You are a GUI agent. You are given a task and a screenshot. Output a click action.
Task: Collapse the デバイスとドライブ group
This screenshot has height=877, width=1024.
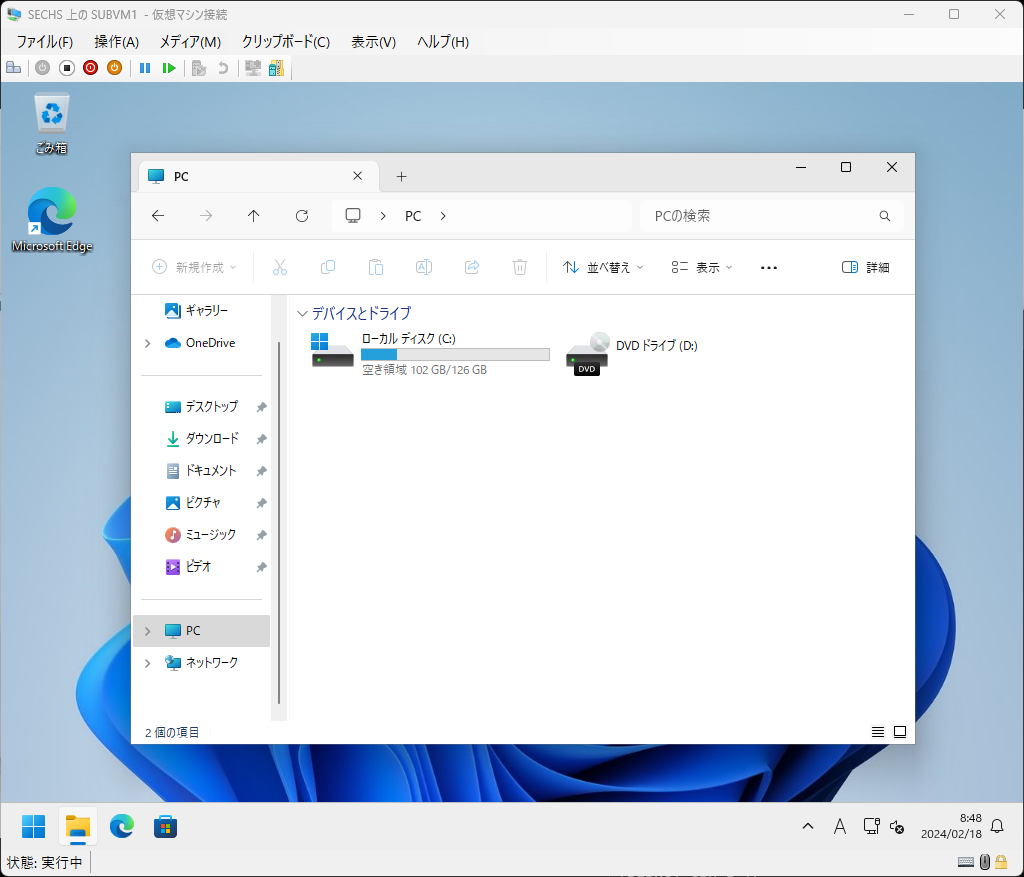point(302,313)
